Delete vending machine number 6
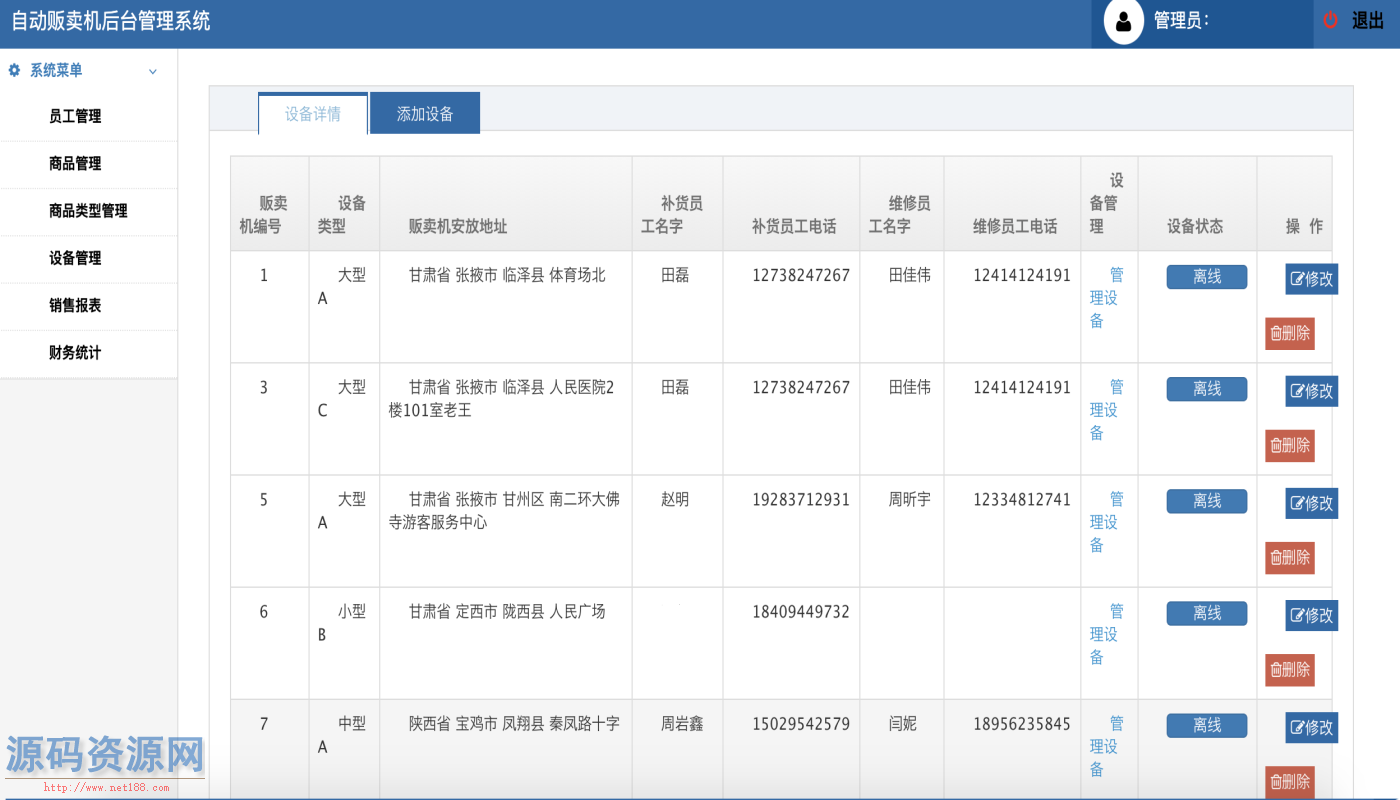The height and width of the screenshot is (800, 1400). (x=1289, y=669)
